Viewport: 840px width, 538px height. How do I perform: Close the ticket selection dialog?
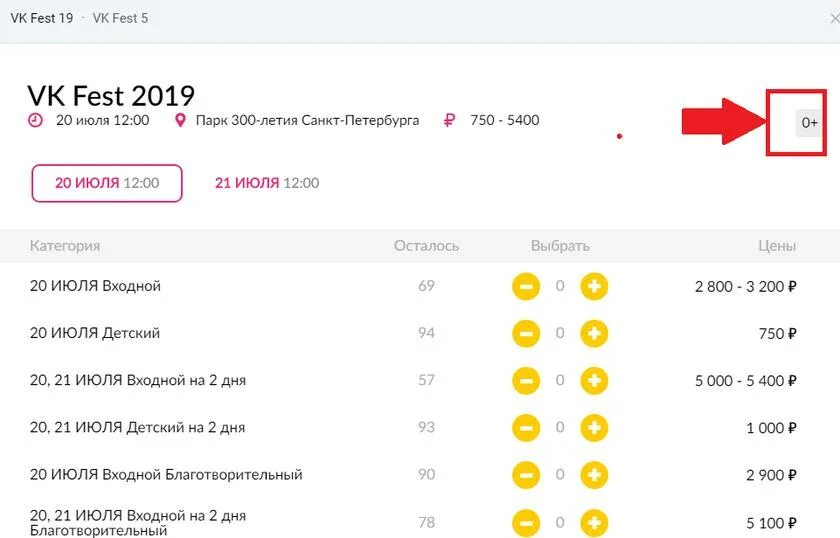(x=834, y=19)
